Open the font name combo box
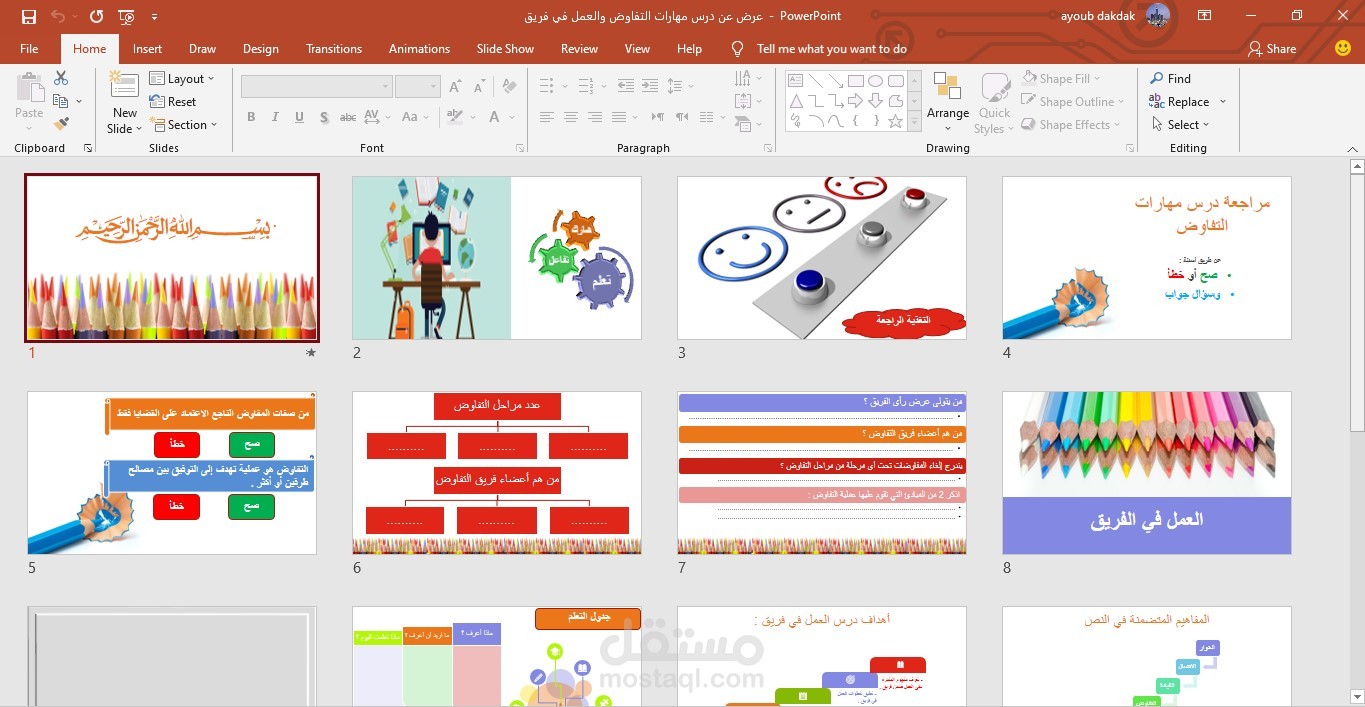This screenshot has height=707, width=1365. [x=316, y=87]
